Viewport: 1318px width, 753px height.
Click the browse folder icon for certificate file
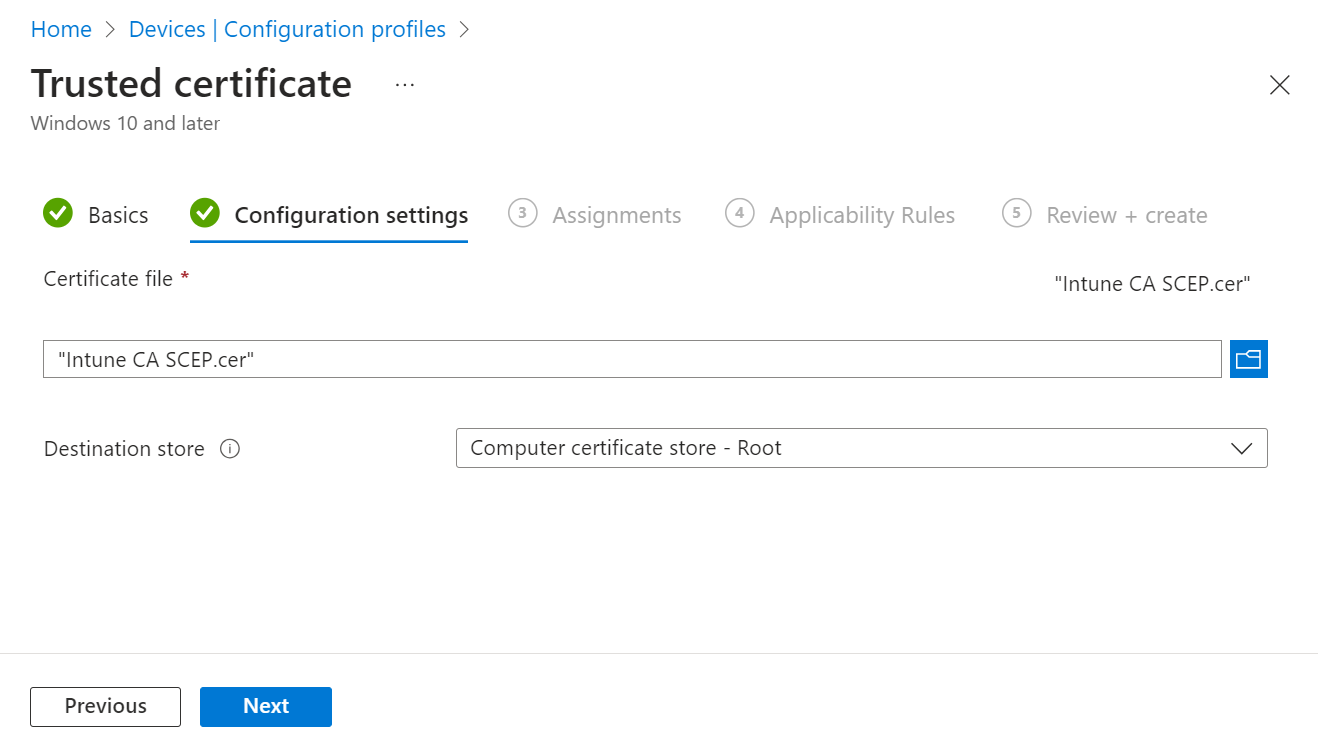point(1248,359)
